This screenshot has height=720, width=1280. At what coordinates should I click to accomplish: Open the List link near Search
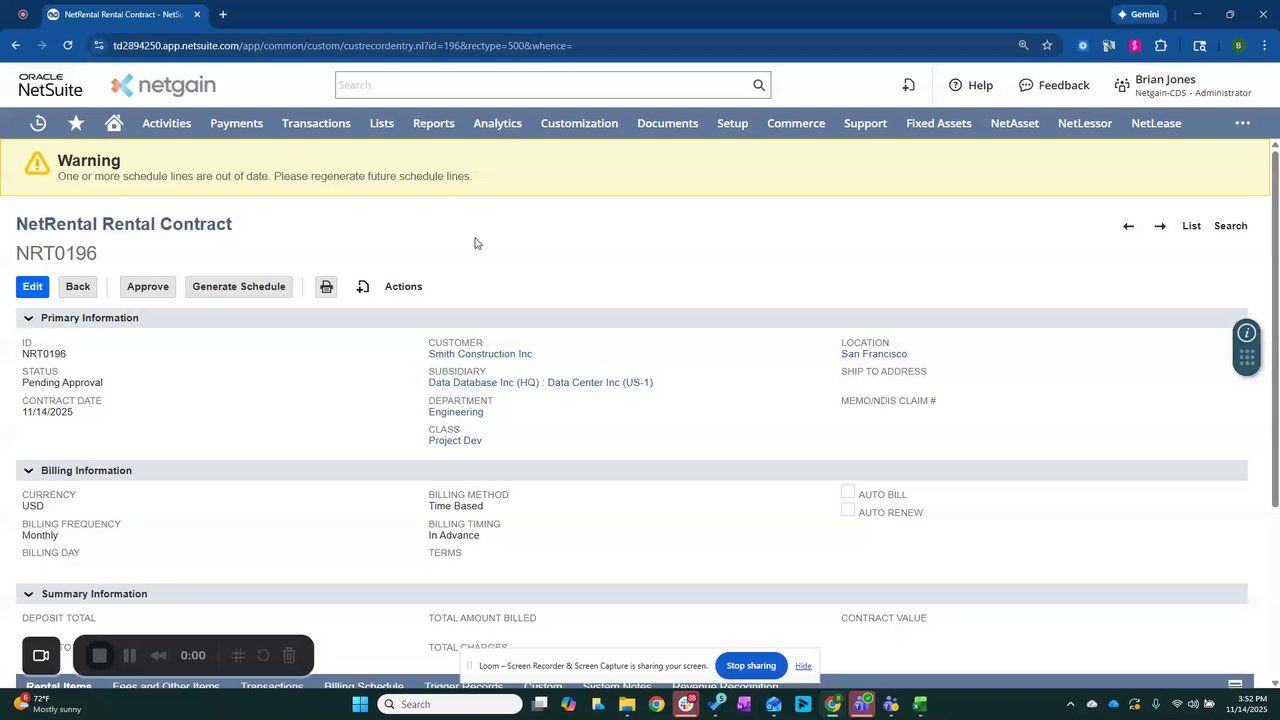pos(1191,226)
